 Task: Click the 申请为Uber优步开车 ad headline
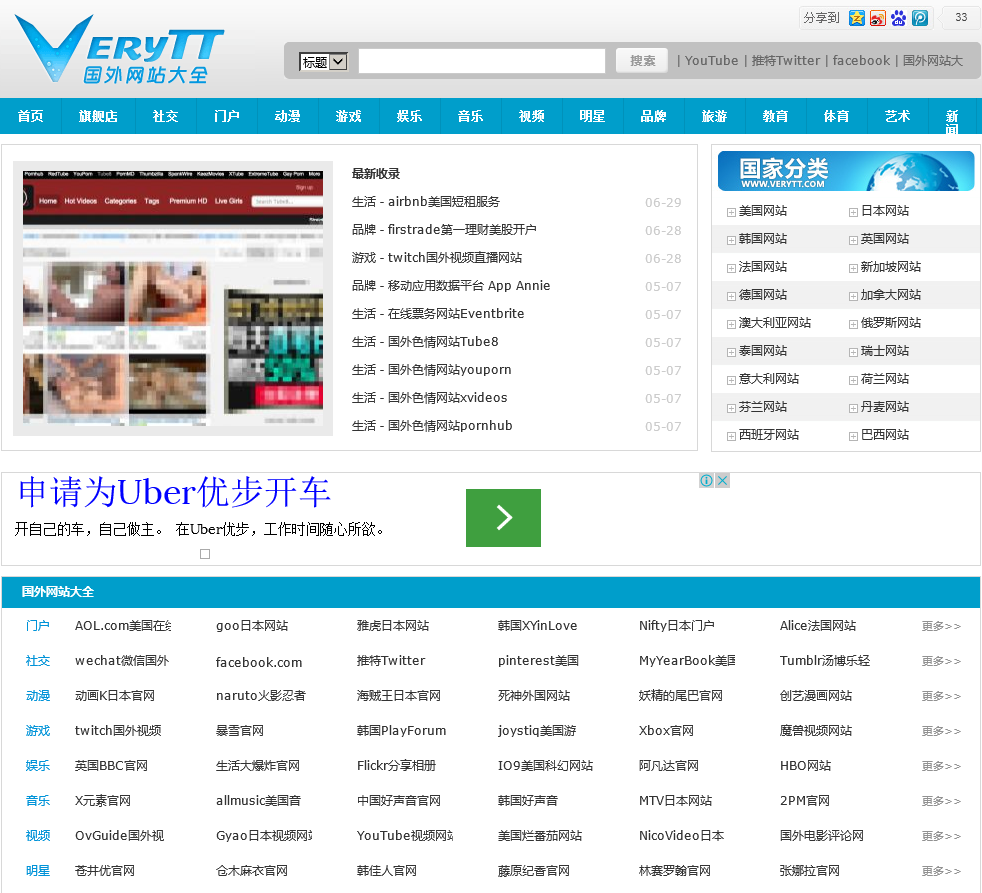[174, 492]
